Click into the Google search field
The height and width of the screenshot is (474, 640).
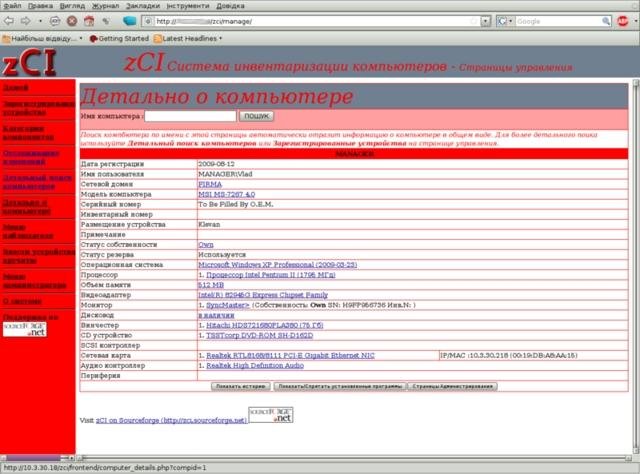(558, 21)
